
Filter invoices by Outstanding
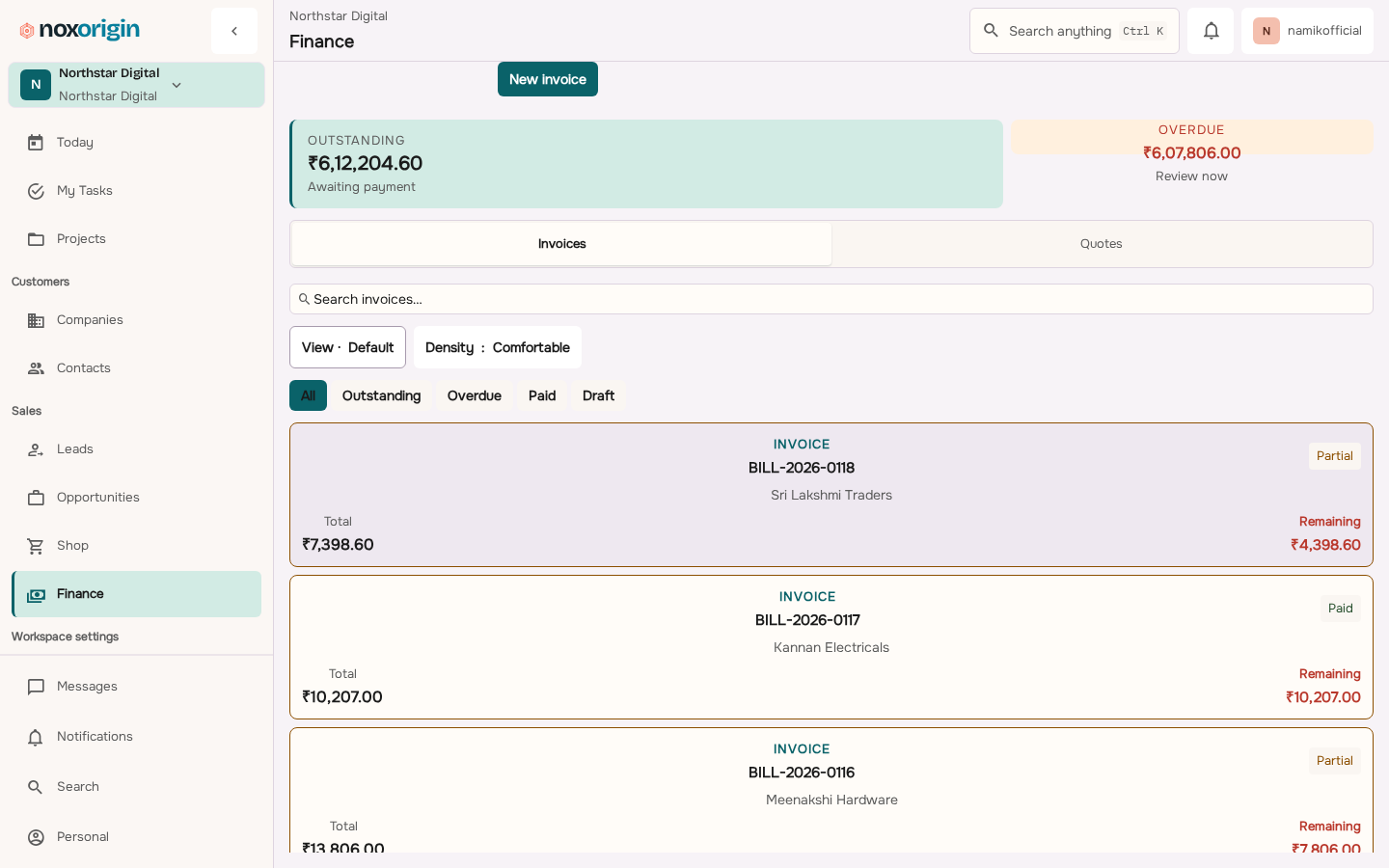381,395
